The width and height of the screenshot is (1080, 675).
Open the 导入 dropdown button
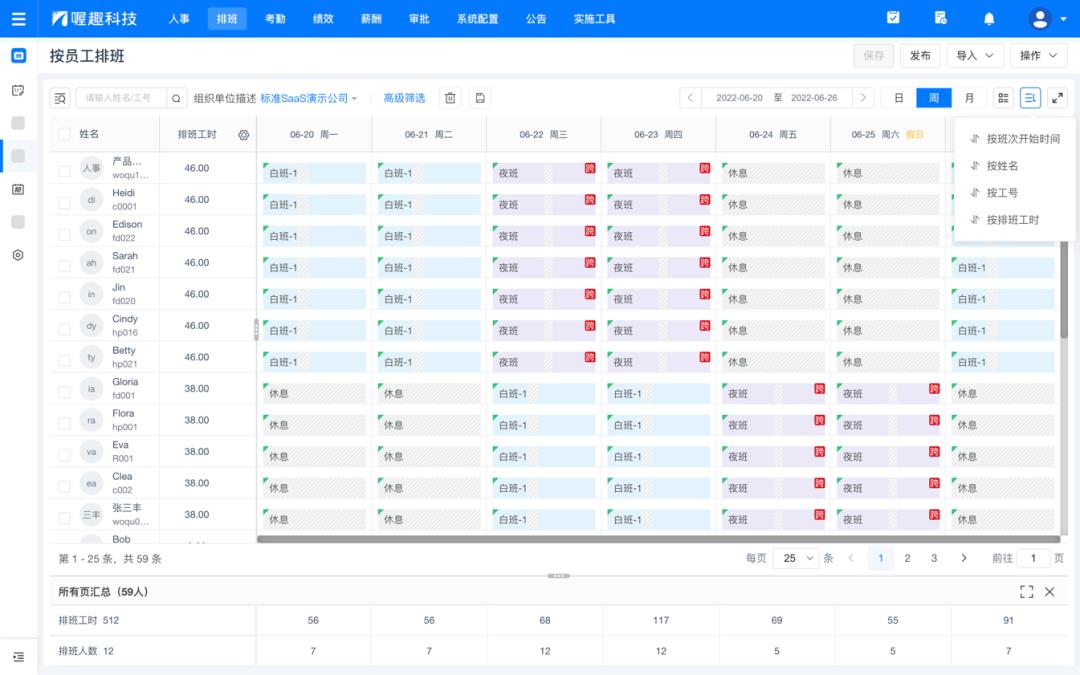(x=975, y=56)
